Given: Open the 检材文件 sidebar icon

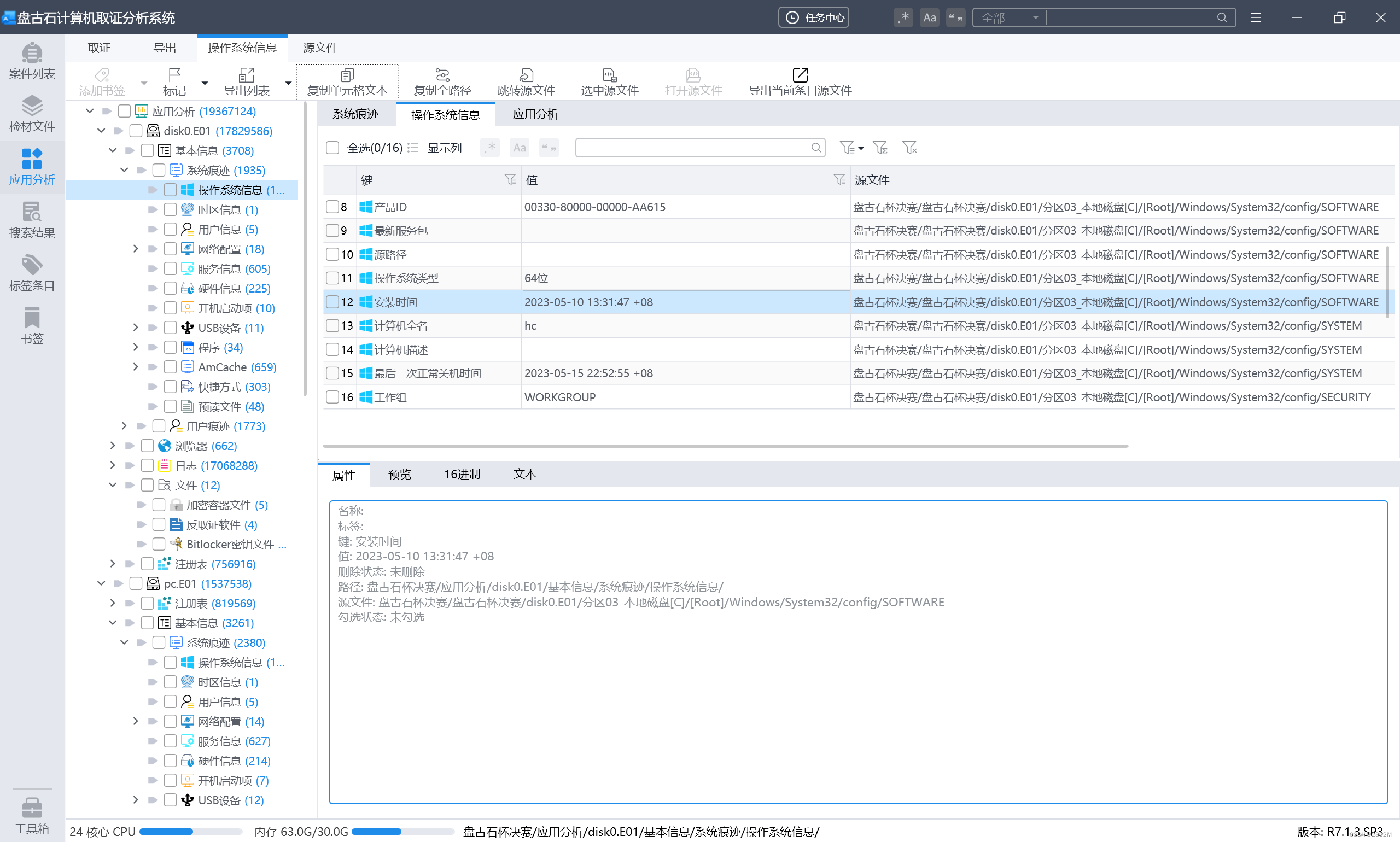Looking at the screenshot, I should pyautogui.click(x=32, y=114).
